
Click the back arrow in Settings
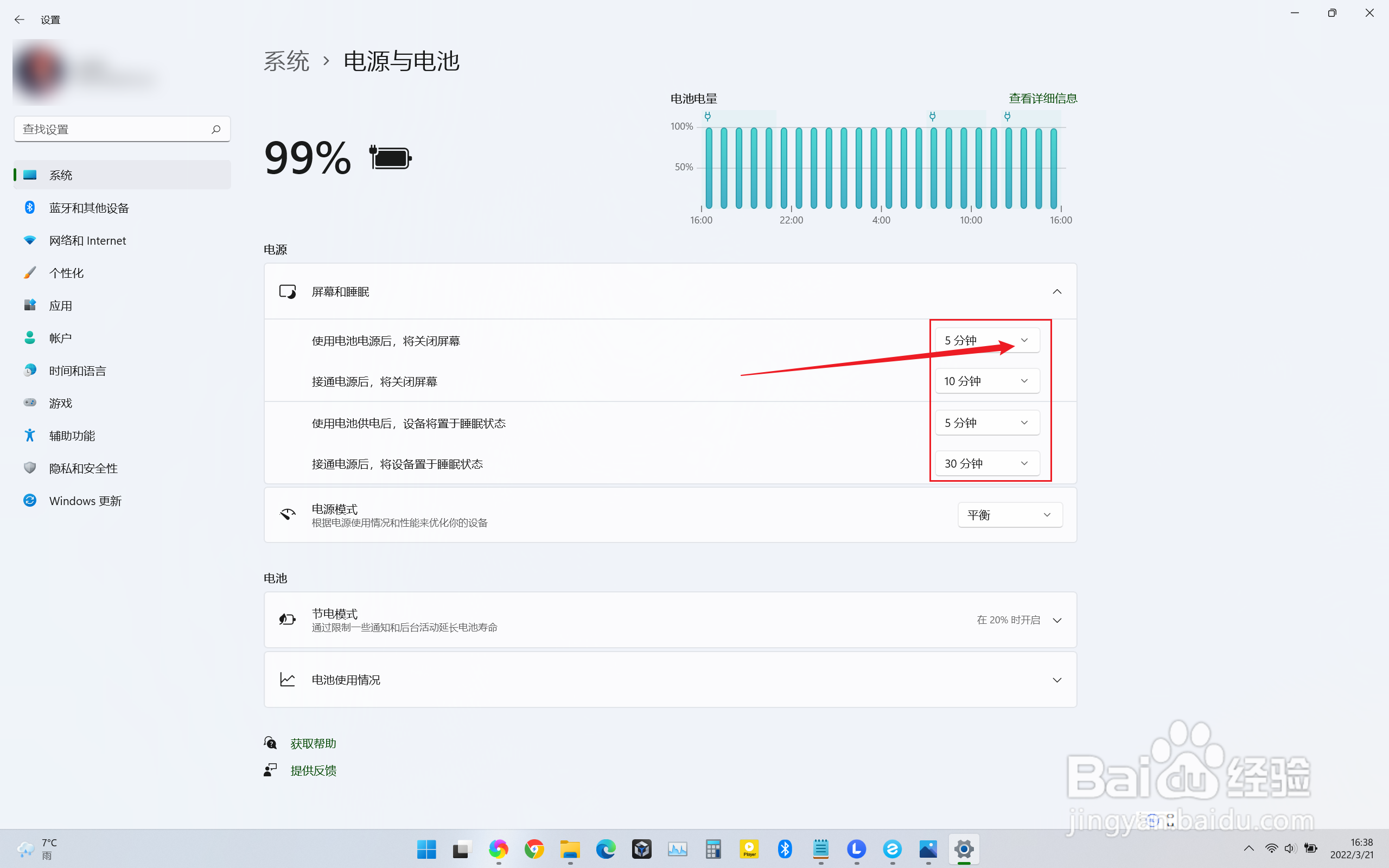[20, 20]
